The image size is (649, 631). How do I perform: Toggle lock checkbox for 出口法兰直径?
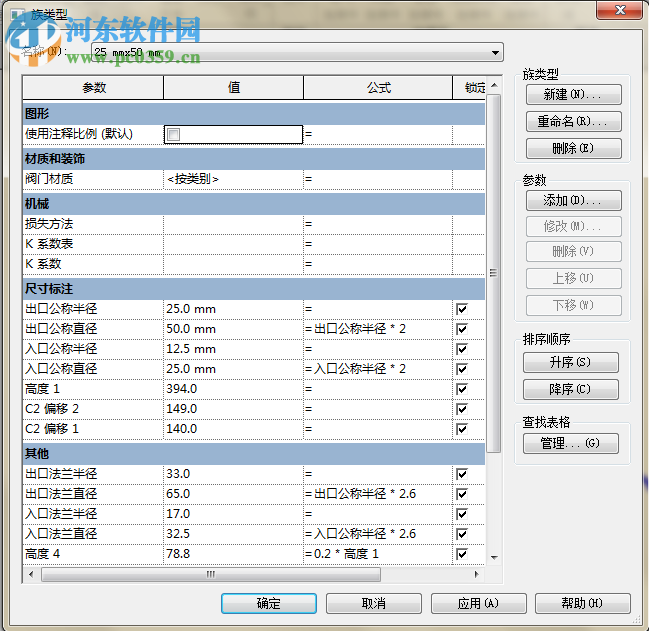(462, 494)
